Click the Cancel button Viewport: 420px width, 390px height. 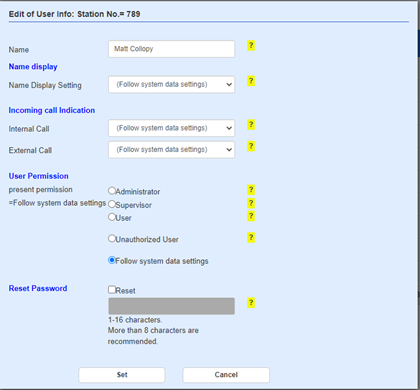[x=226, y=375]
